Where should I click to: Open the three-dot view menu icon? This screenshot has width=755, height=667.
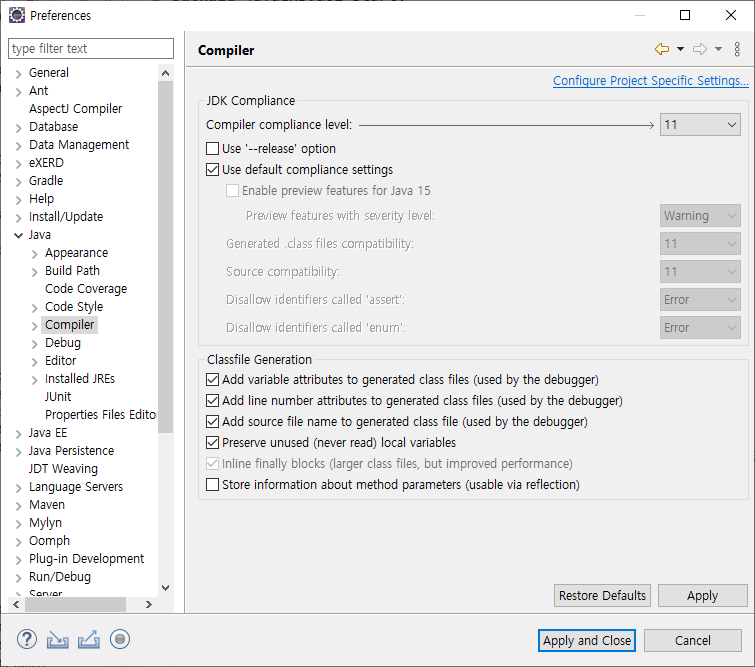pos(737,49)
